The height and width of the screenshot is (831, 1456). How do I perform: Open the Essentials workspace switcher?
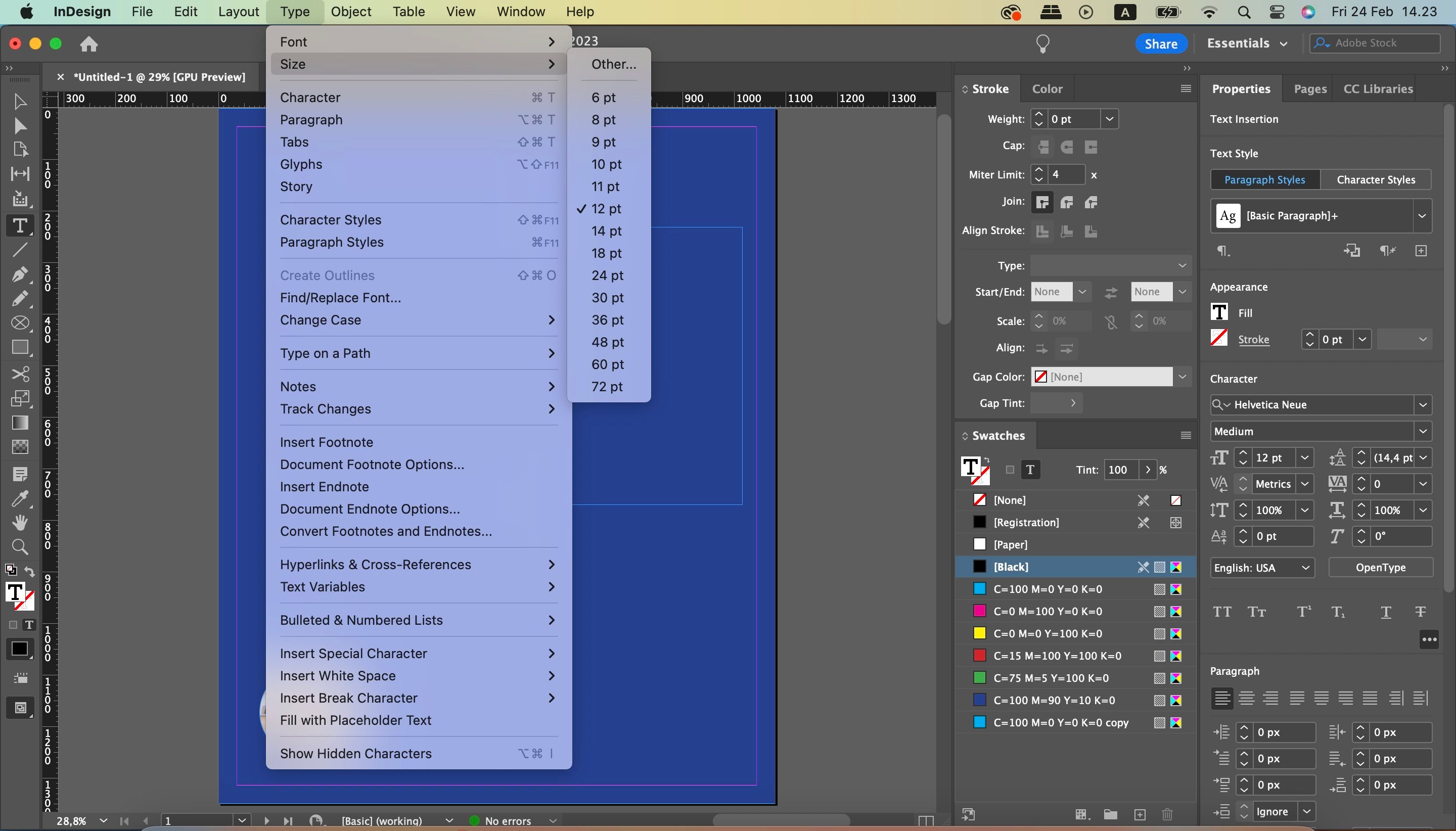tap(1248, 43)
